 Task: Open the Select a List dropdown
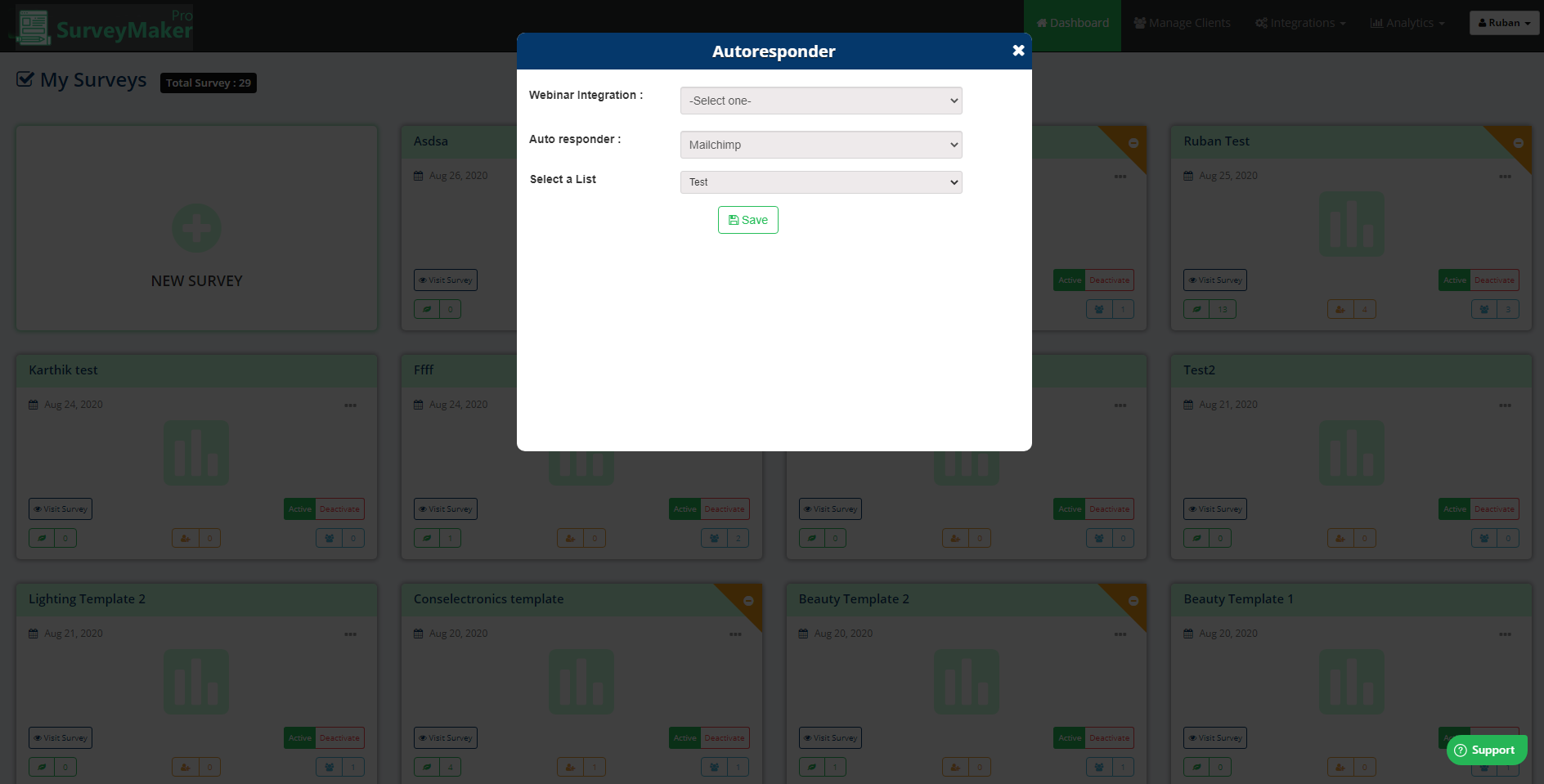[820, 181]
